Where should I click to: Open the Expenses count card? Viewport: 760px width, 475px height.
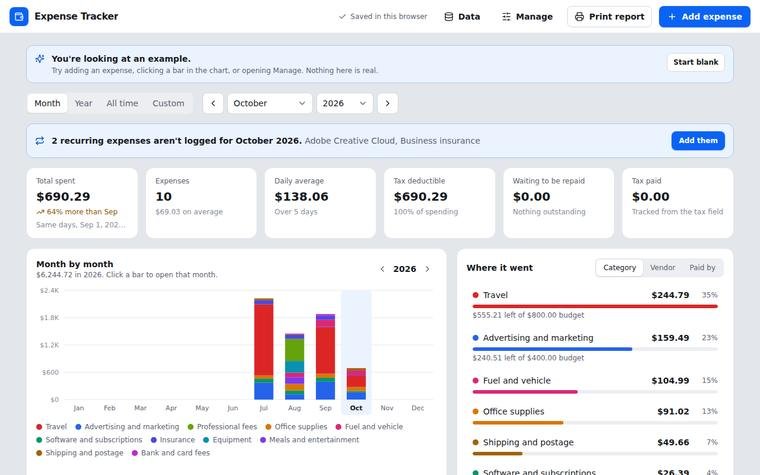point(201,203)
